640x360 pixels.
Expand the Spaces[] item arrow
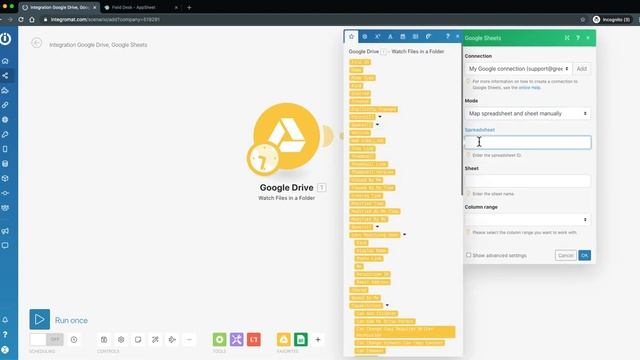377,124
